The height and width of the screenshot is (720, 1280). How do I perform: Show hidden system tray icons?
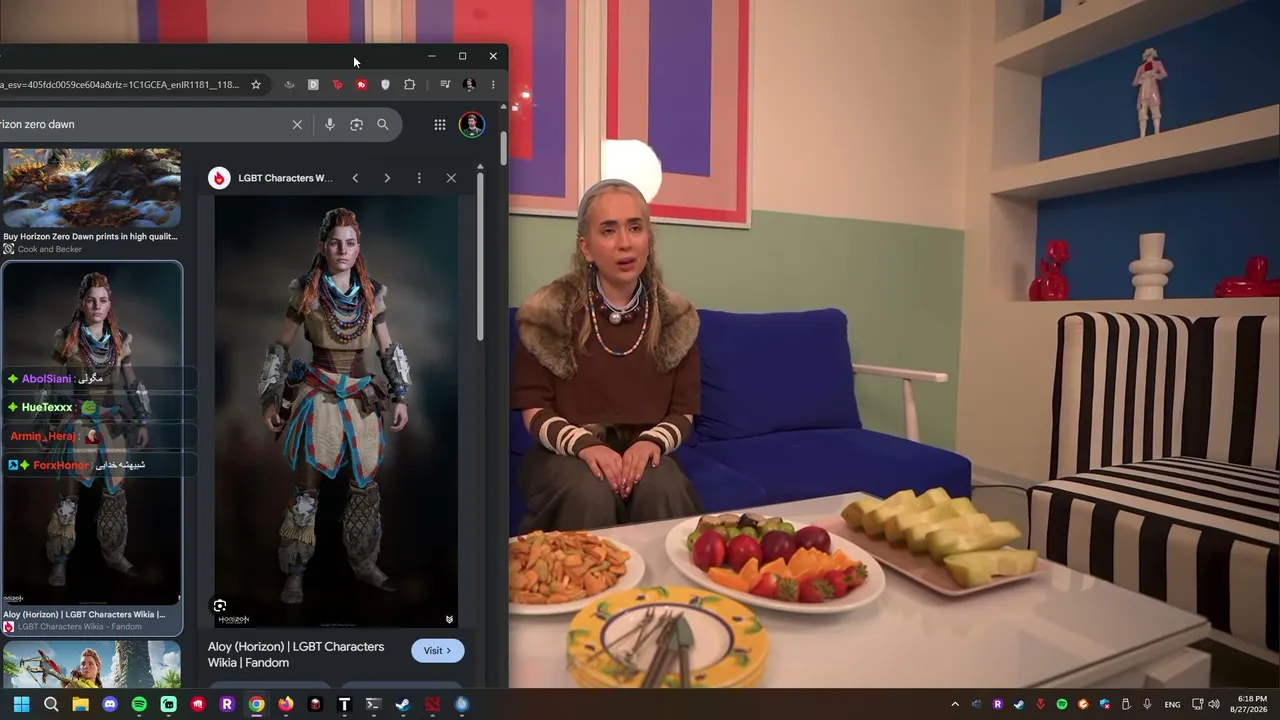tap(955, 704)
